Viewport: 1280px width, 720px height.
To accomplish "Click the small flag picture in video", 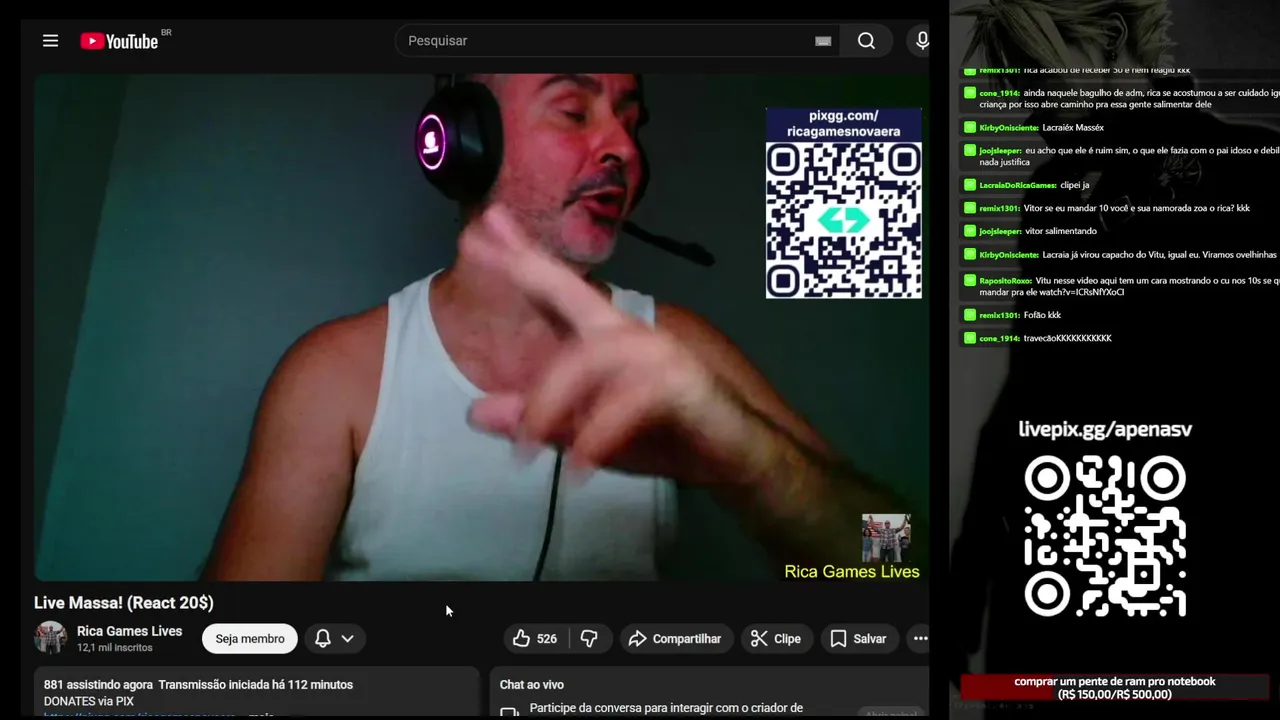I will tap(886, 539).
